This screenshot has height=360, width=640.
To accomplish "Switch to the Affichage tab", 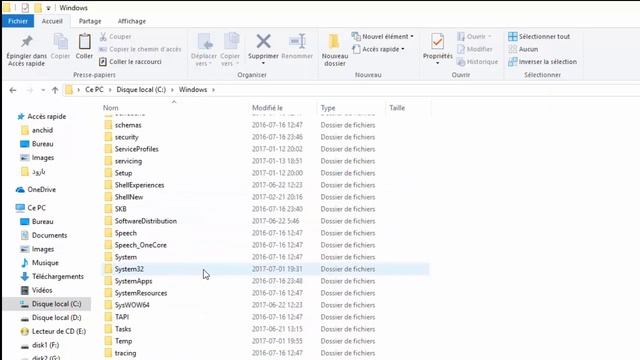I will (x=131, y=21).
